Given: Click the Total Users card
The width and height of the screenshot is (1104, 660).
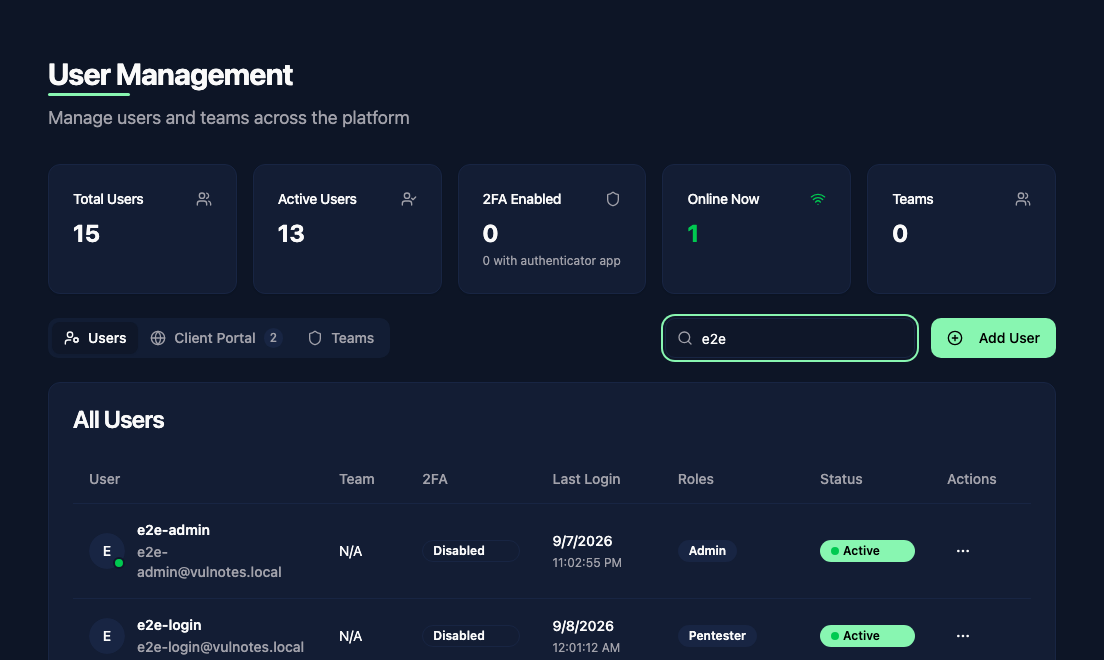Looking at the screenshot, I should pyautogui.click(x=142, y=229).
